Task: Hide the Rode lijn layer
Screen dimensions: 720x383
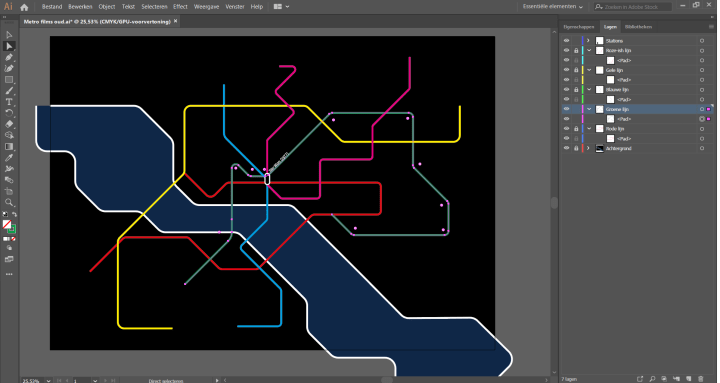Action: point(566,129)
